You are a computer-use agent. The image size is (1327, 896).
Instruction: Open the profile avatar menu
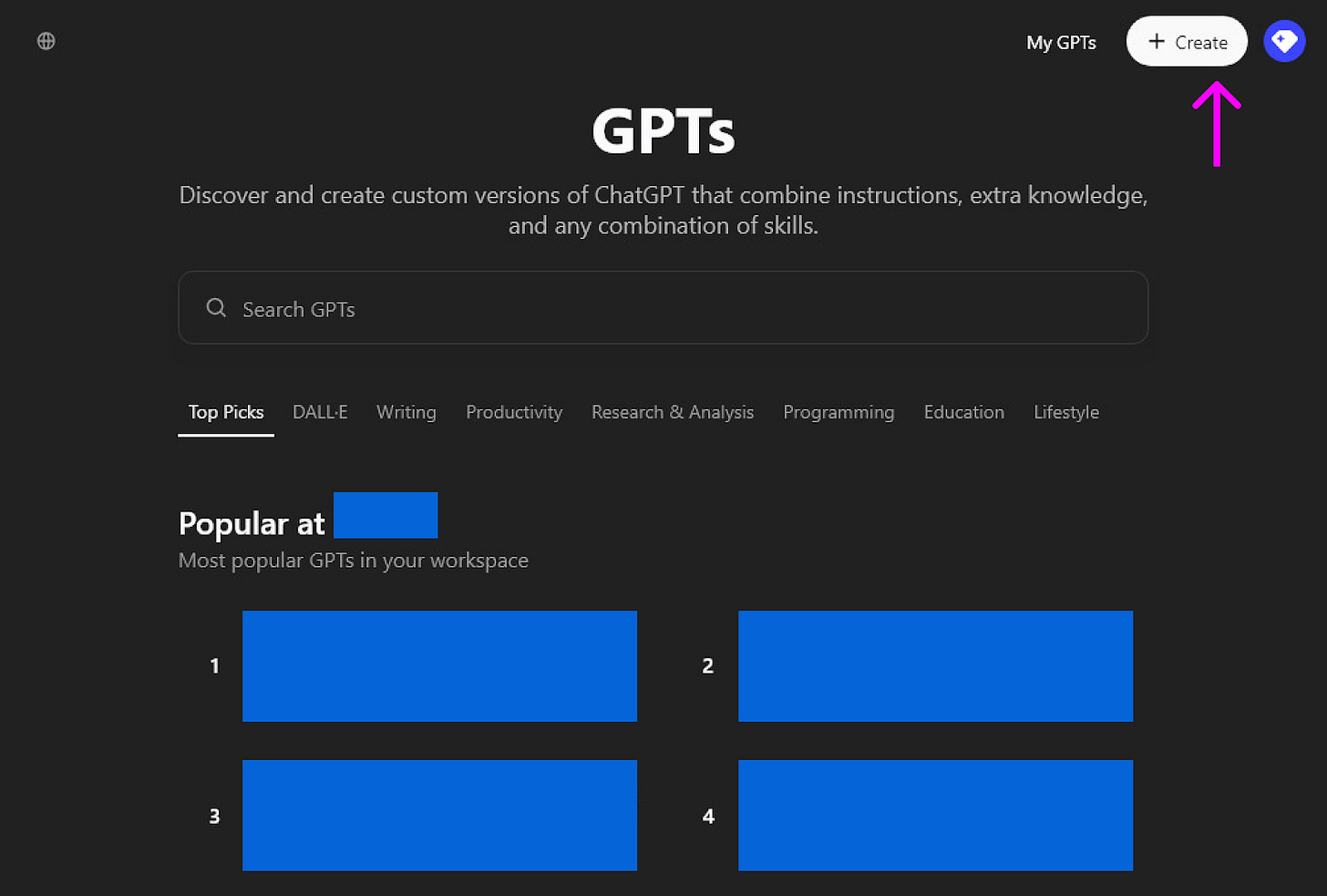click(x=1284, y=41)
